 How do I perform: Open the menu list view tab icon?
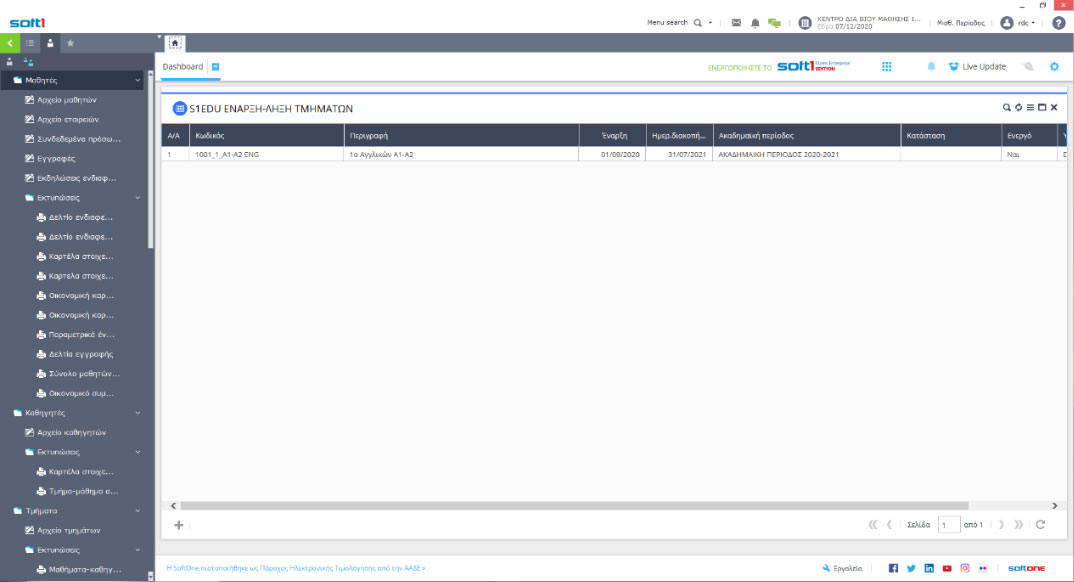tap(30, 43)
